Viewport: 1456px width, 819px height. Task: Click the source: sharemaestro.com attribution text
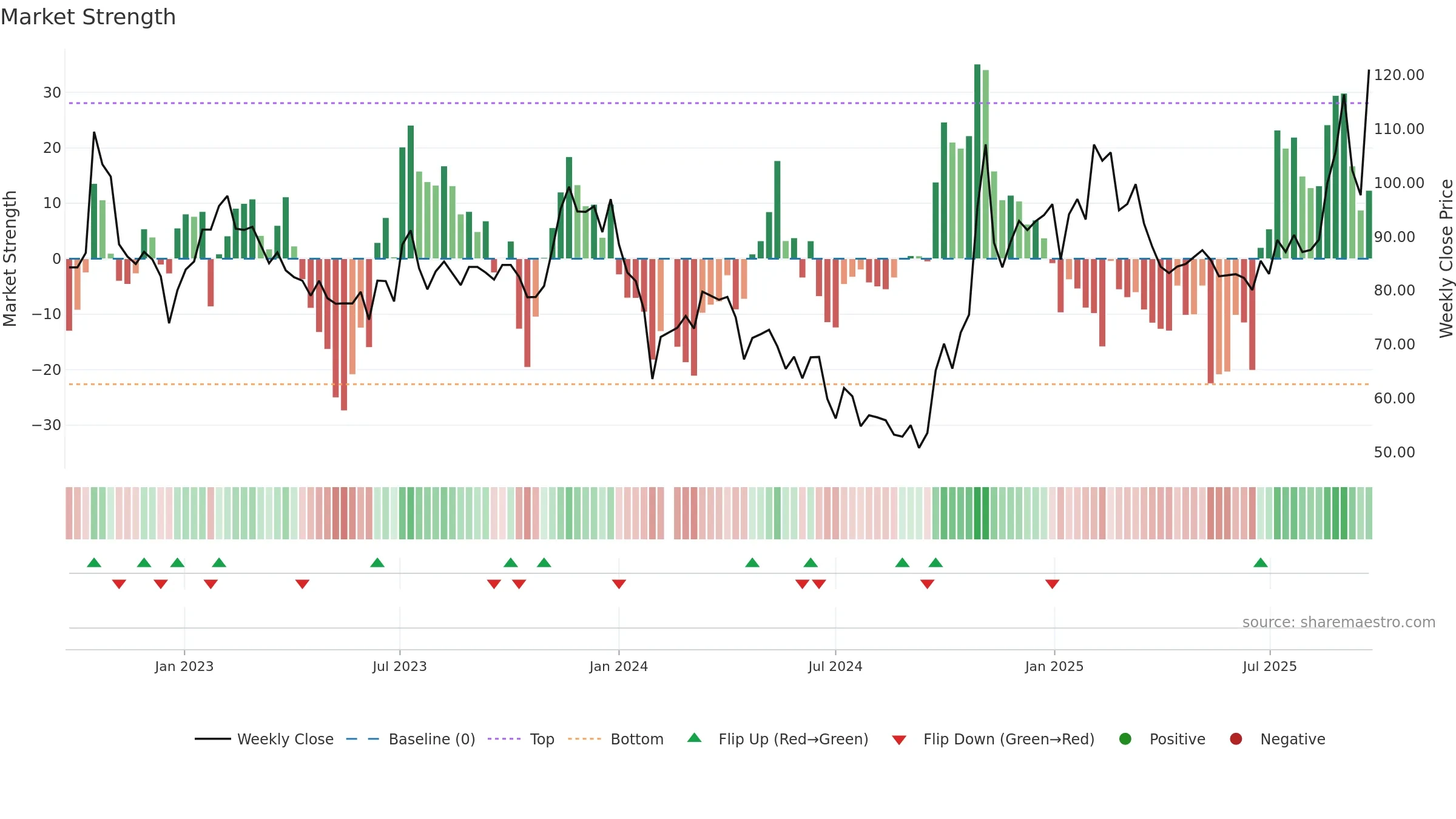[1339, 622]
